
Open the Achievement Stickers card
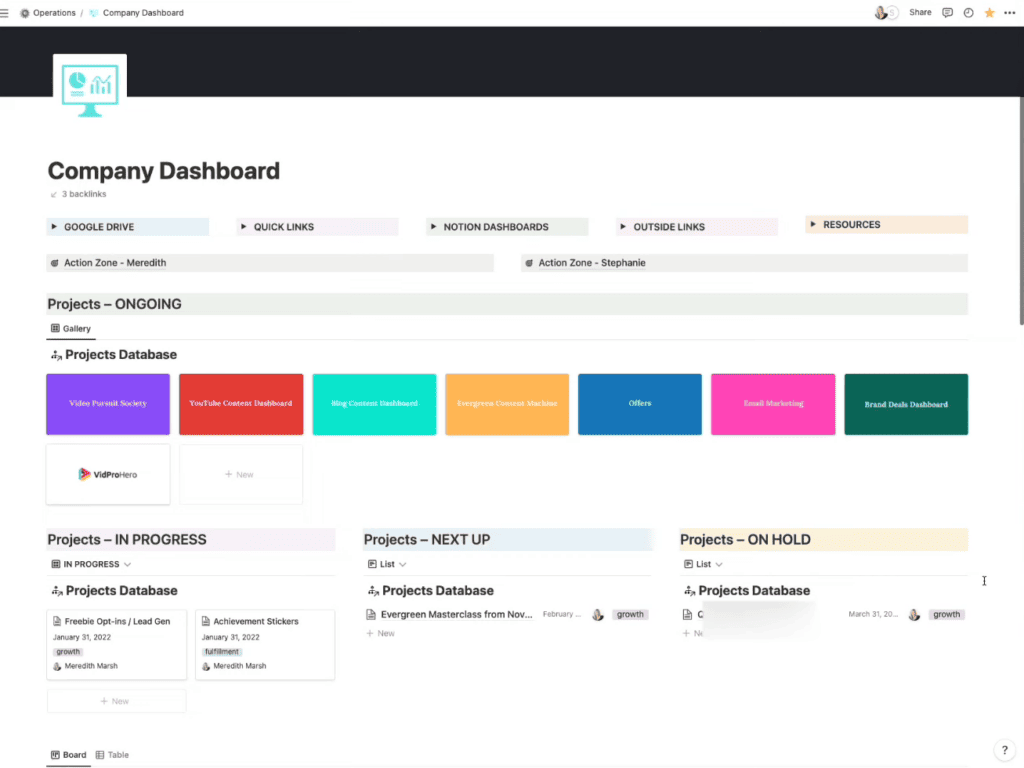265,645
